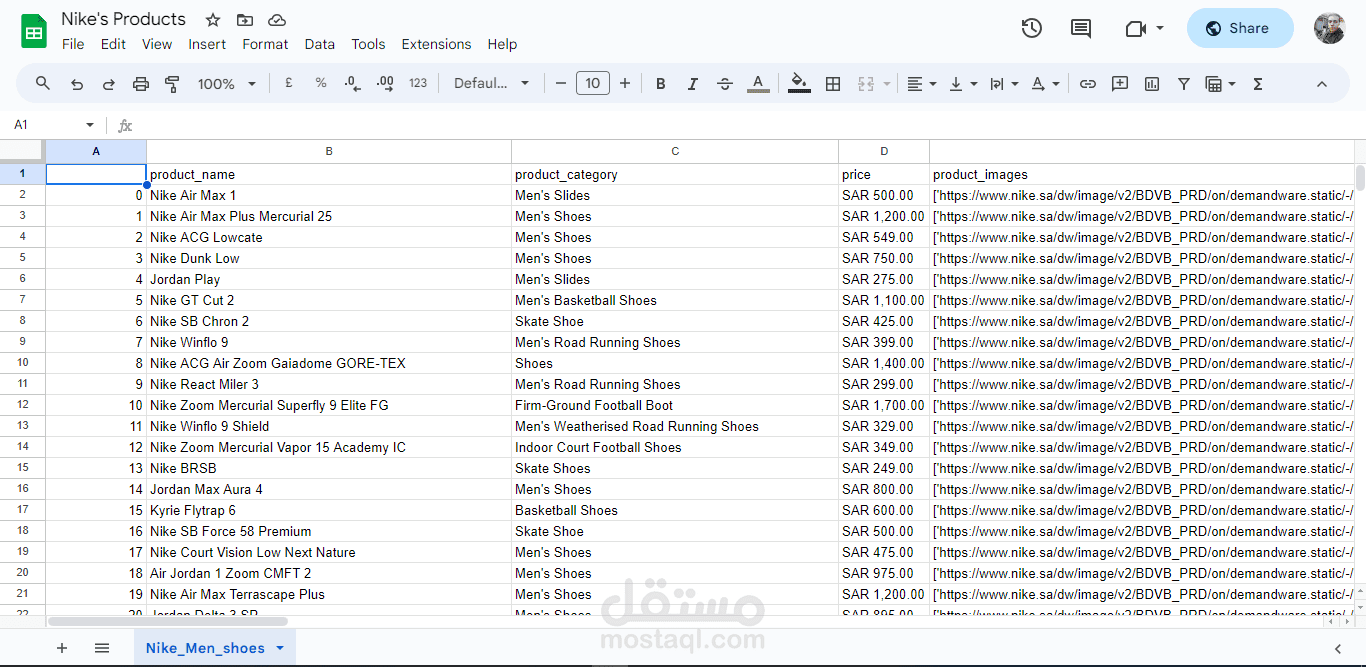Viewport: 1366px width, 667px height.
Task: Open the Google account avatar
Action: click(1329, 28)
